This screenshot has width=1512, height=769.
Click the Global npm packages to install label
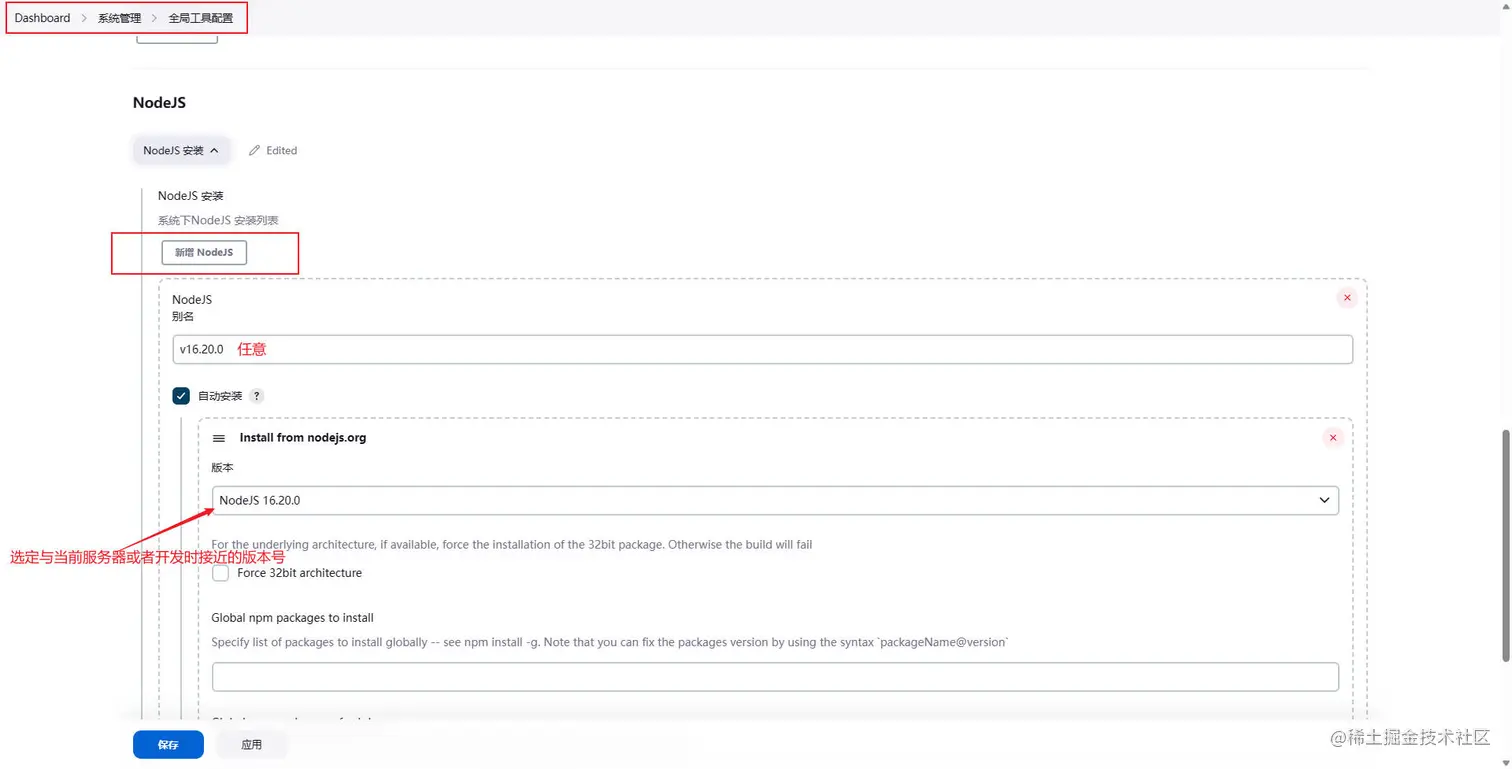pyautogui.click(x=293, y=618)
